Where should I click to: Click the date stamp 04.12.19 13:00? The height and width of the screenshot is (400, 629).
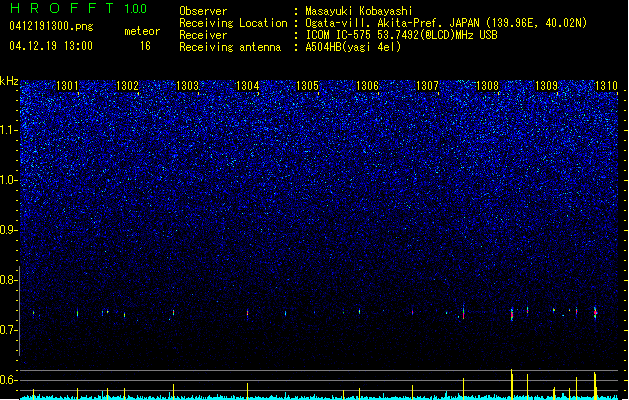[51, 46]
